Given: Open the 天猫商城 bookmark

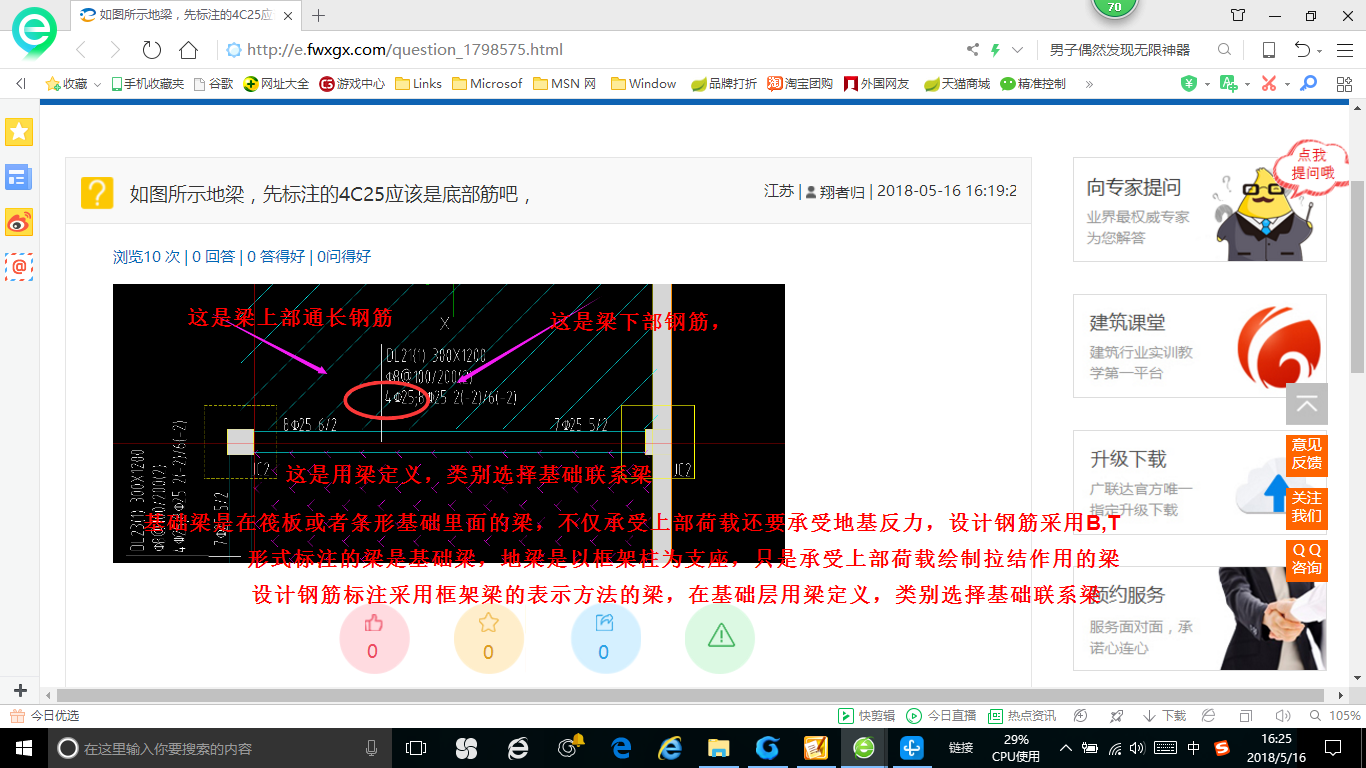Looking at the screenshot, I should tap(957, 84).
